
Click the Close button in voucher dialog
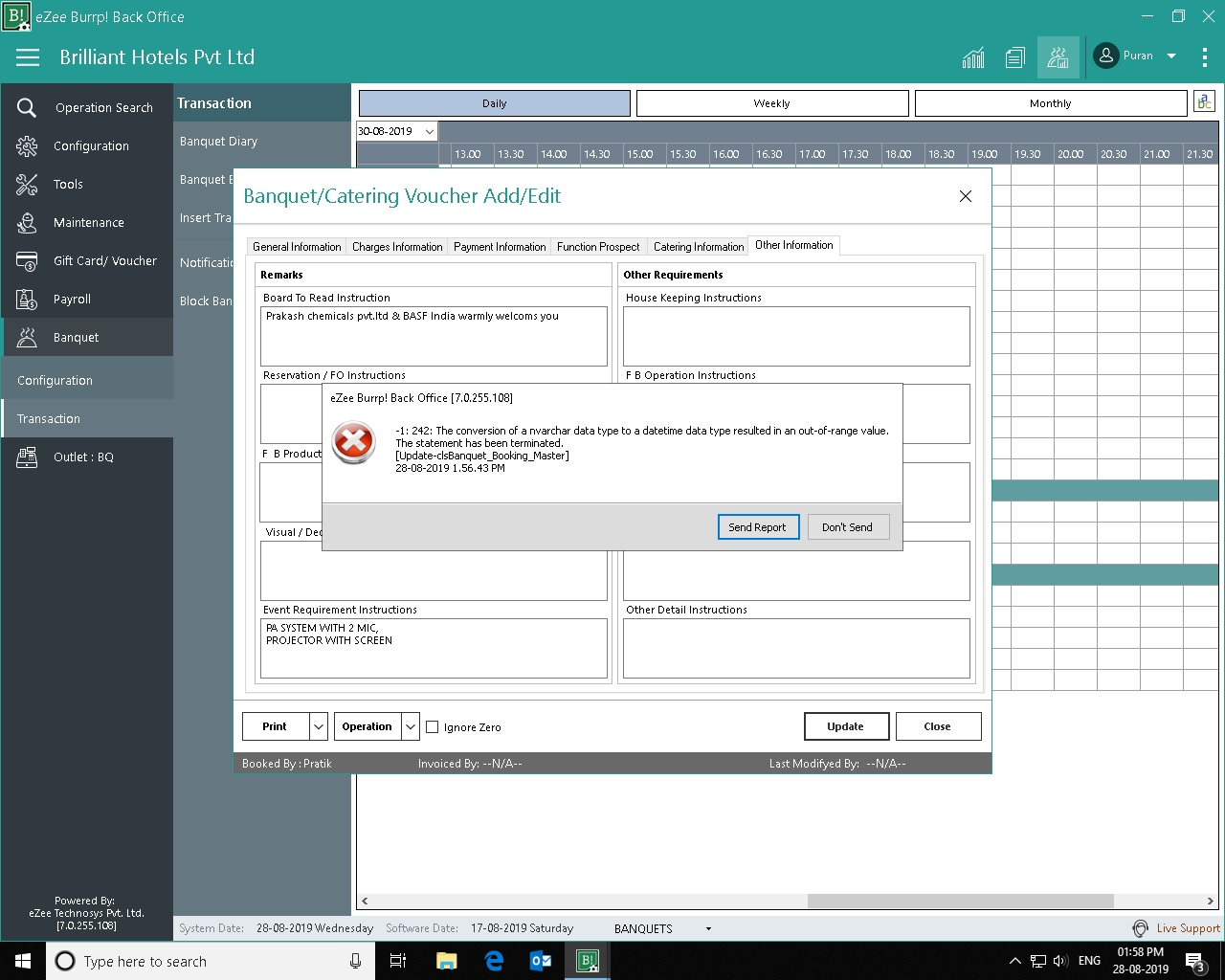tap(938, 726)
